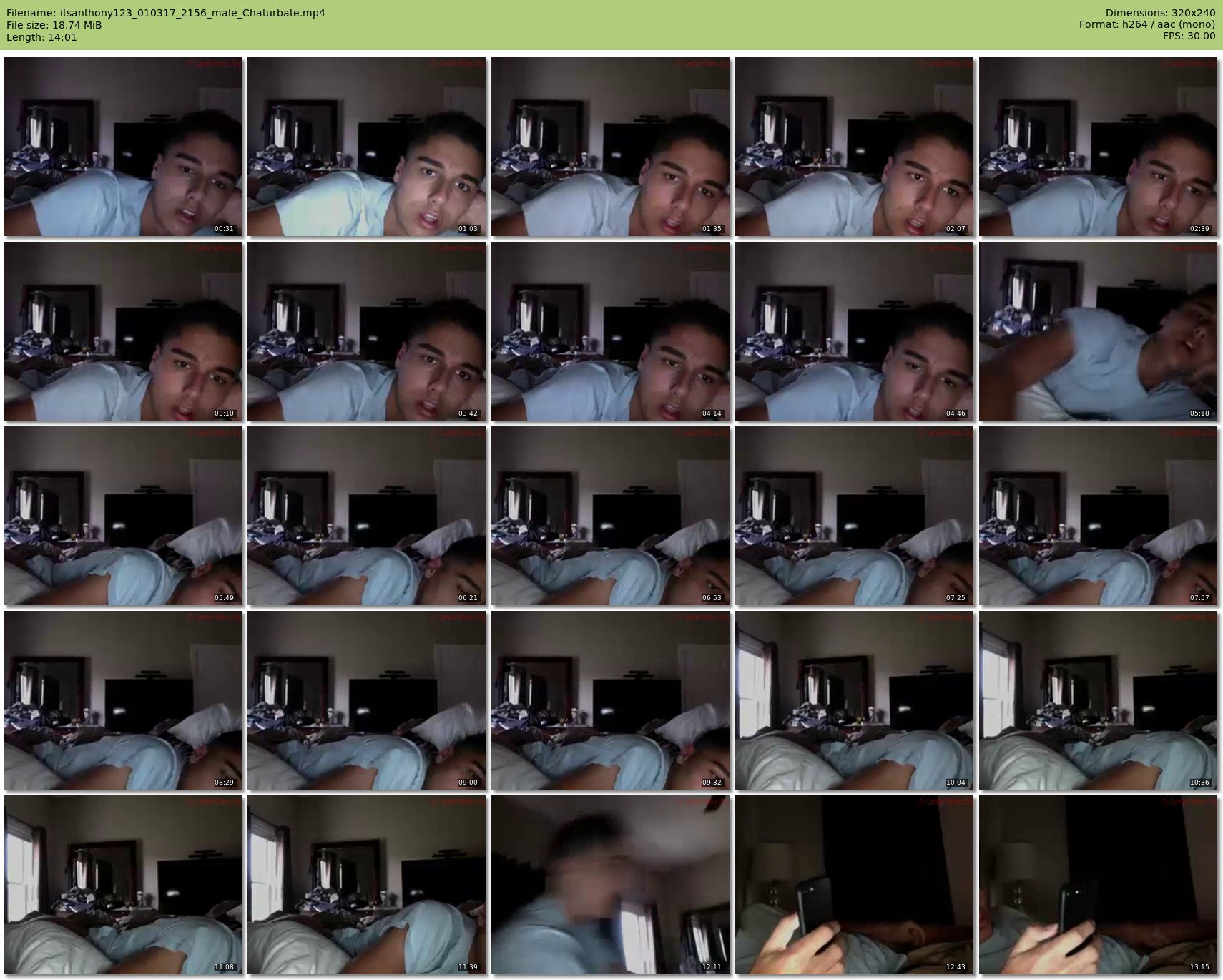
Task: Open the 07:25 preview frame
Action: click(x=855, y=516)
